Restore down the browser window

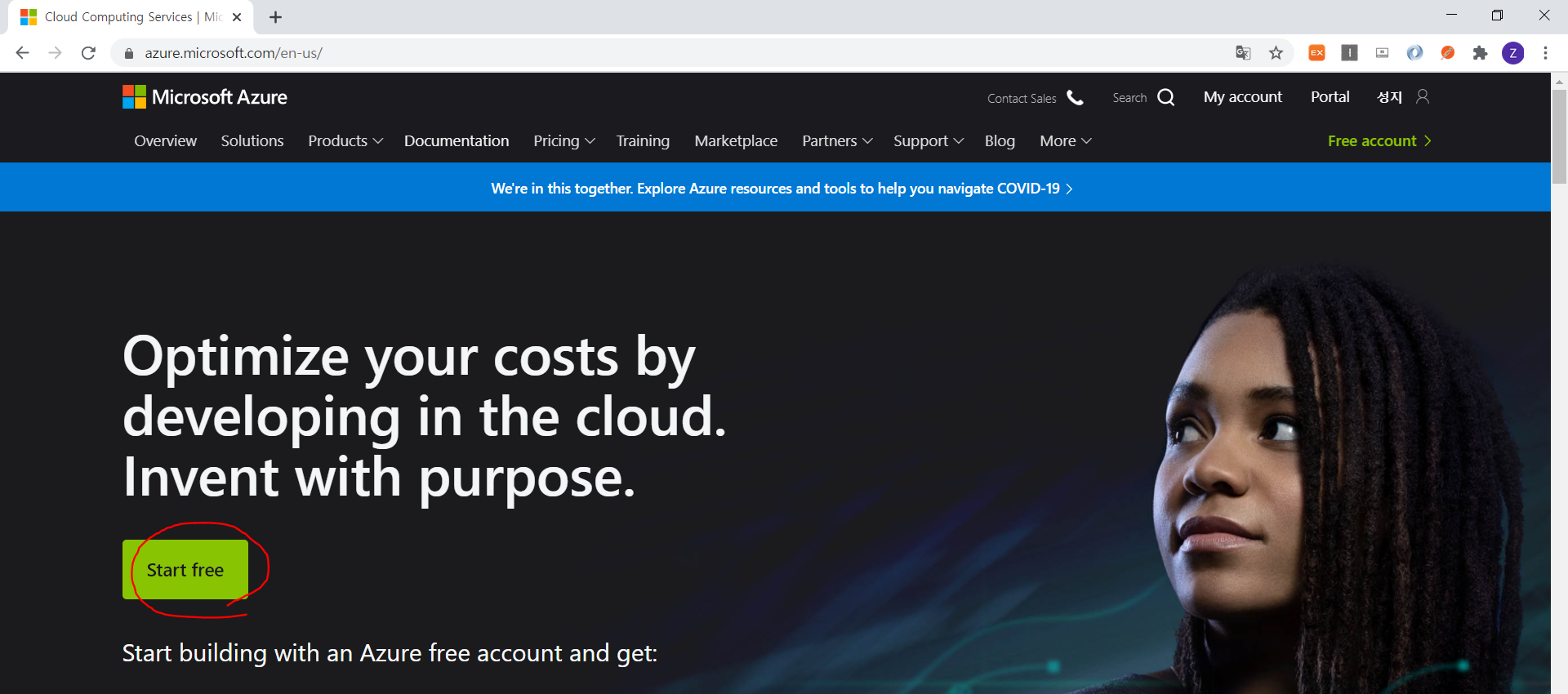[1497, 15]
